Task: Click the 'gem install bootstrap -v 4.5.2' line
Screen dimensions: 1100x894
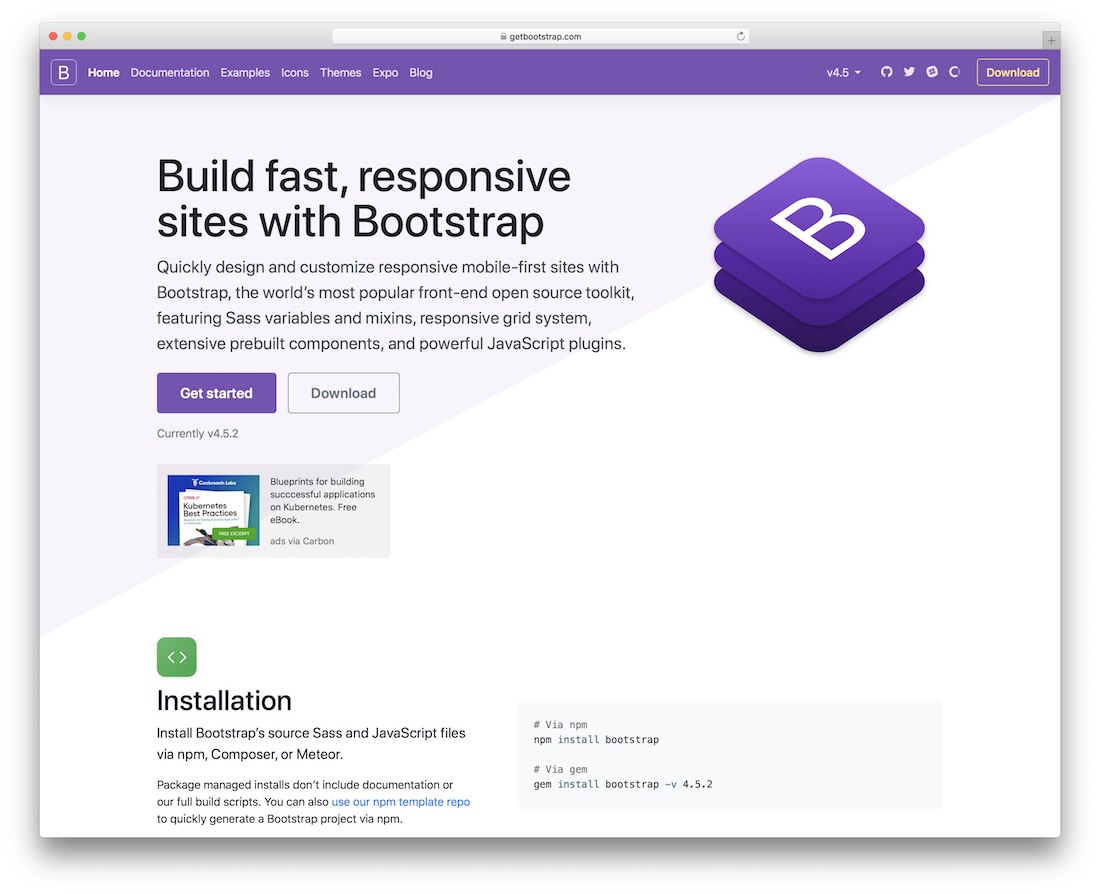Action: (622, 785)
